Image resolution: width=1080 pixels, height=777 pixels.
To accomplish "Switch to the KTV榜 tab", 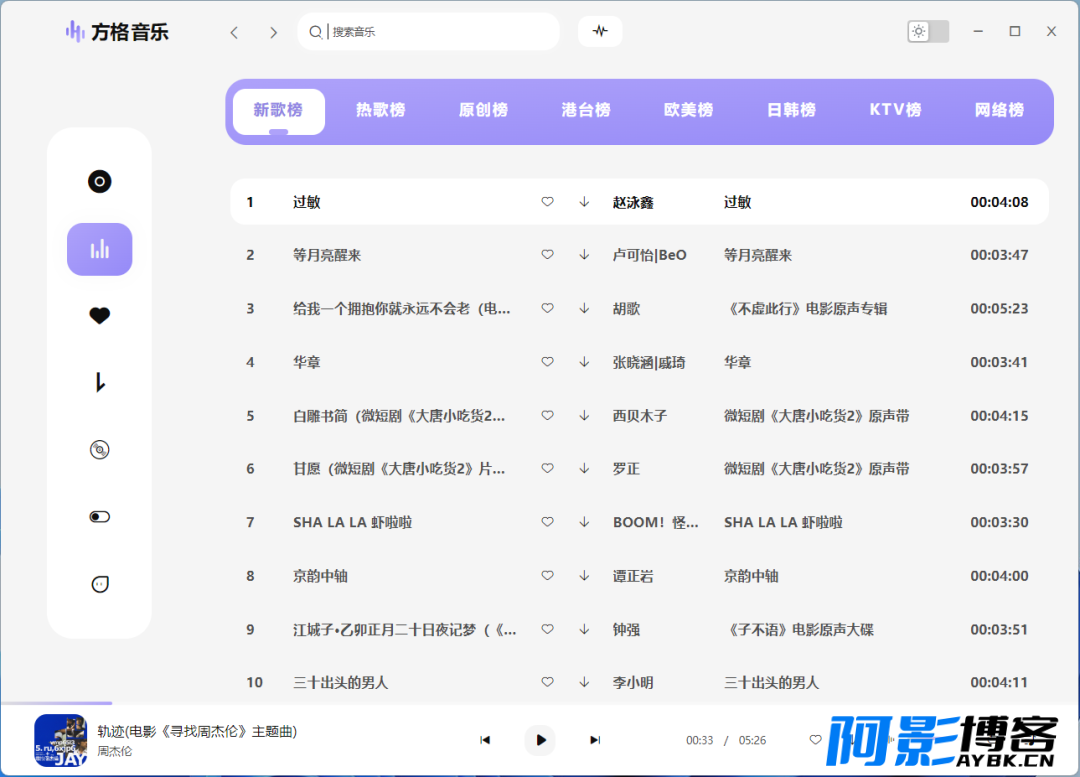I will click(x=895, y=111).
